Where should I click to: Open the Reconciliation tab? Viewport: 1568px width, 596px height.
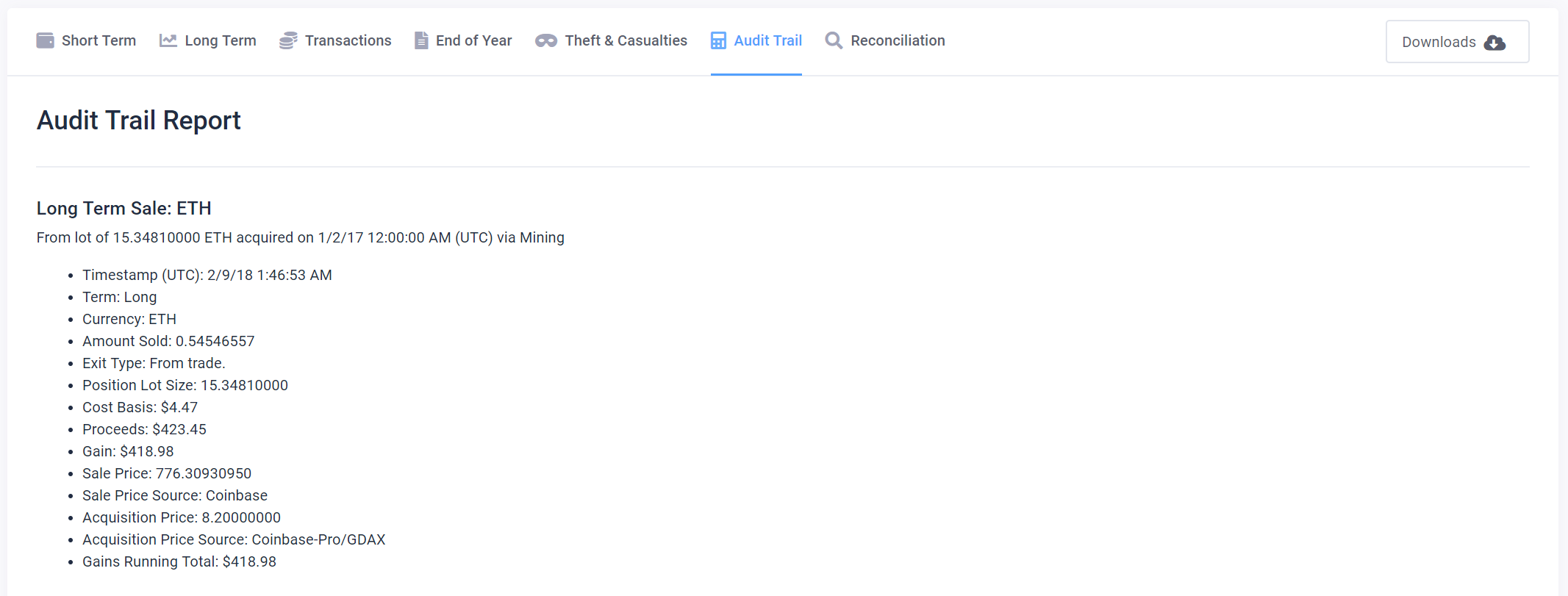coord(885,40)
